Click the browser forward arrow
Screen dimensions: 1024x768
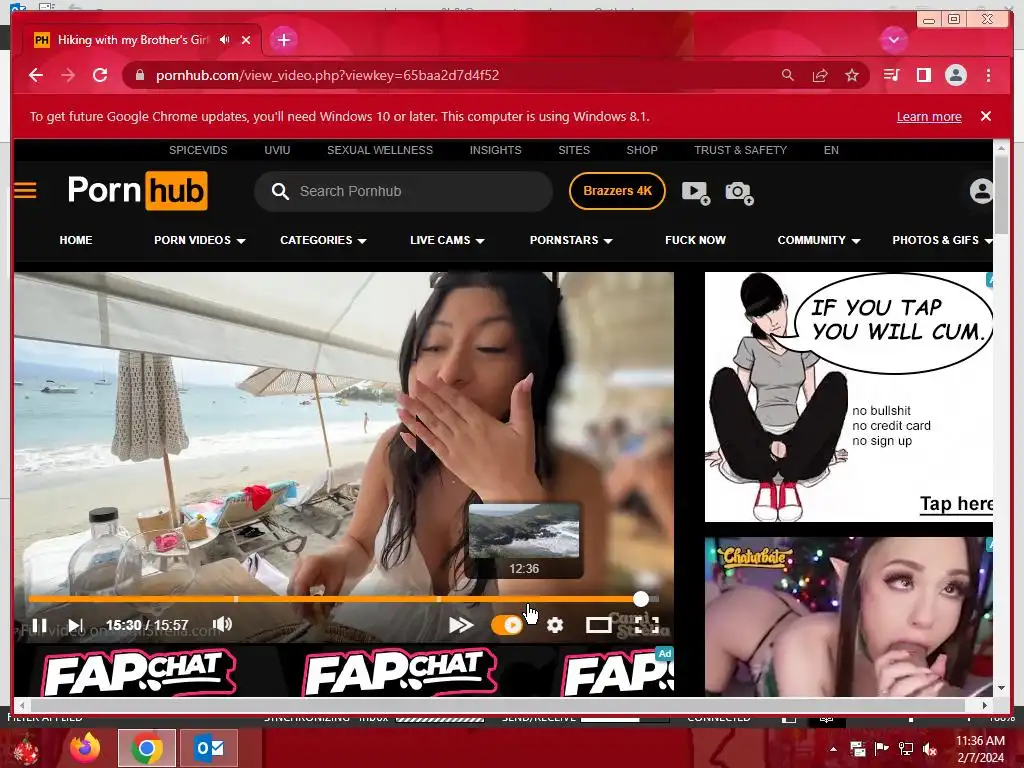68,75
